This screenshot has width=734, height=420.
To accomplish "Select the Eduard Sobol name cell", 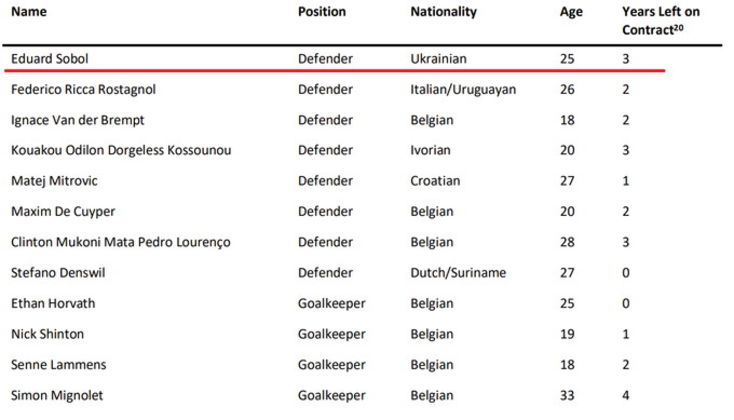I will pyautogui.click(x=50, y=59).
